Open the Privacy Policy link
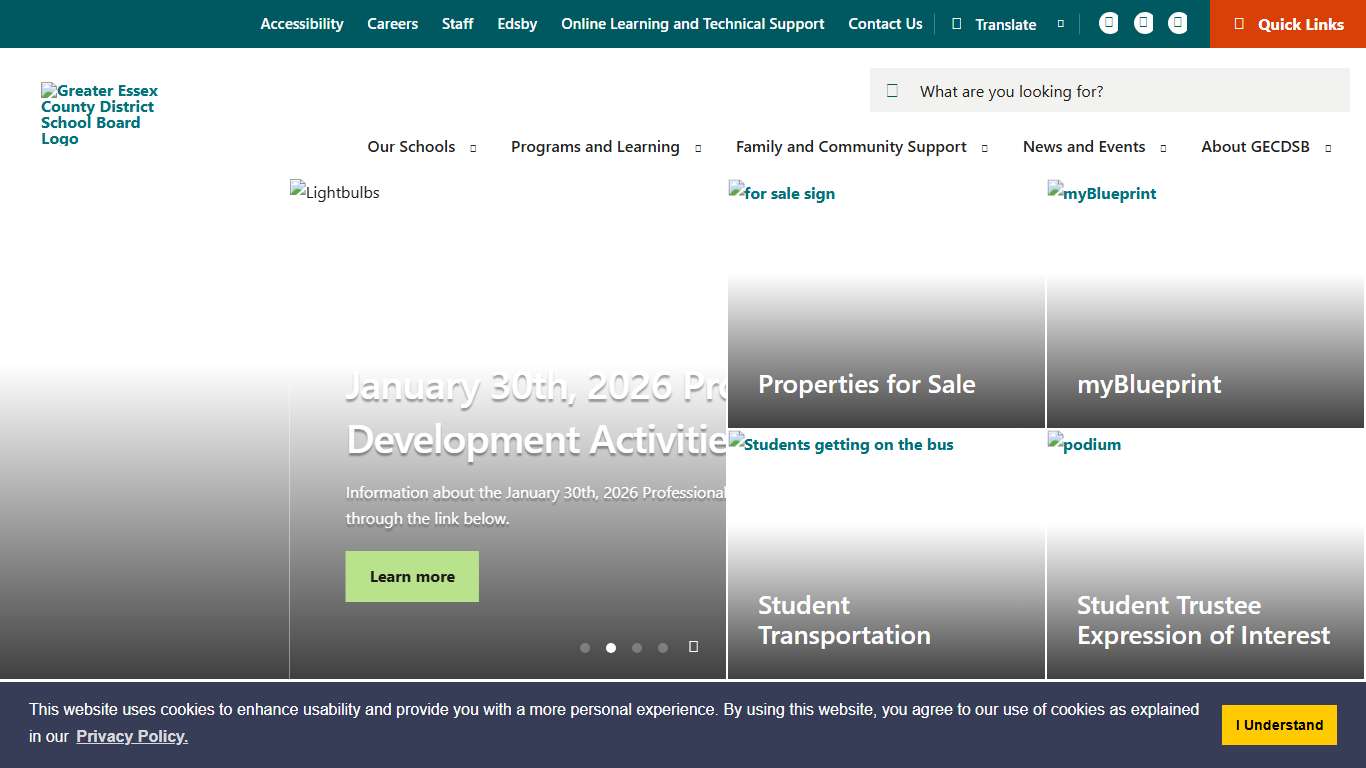 (x=131, y=736)
